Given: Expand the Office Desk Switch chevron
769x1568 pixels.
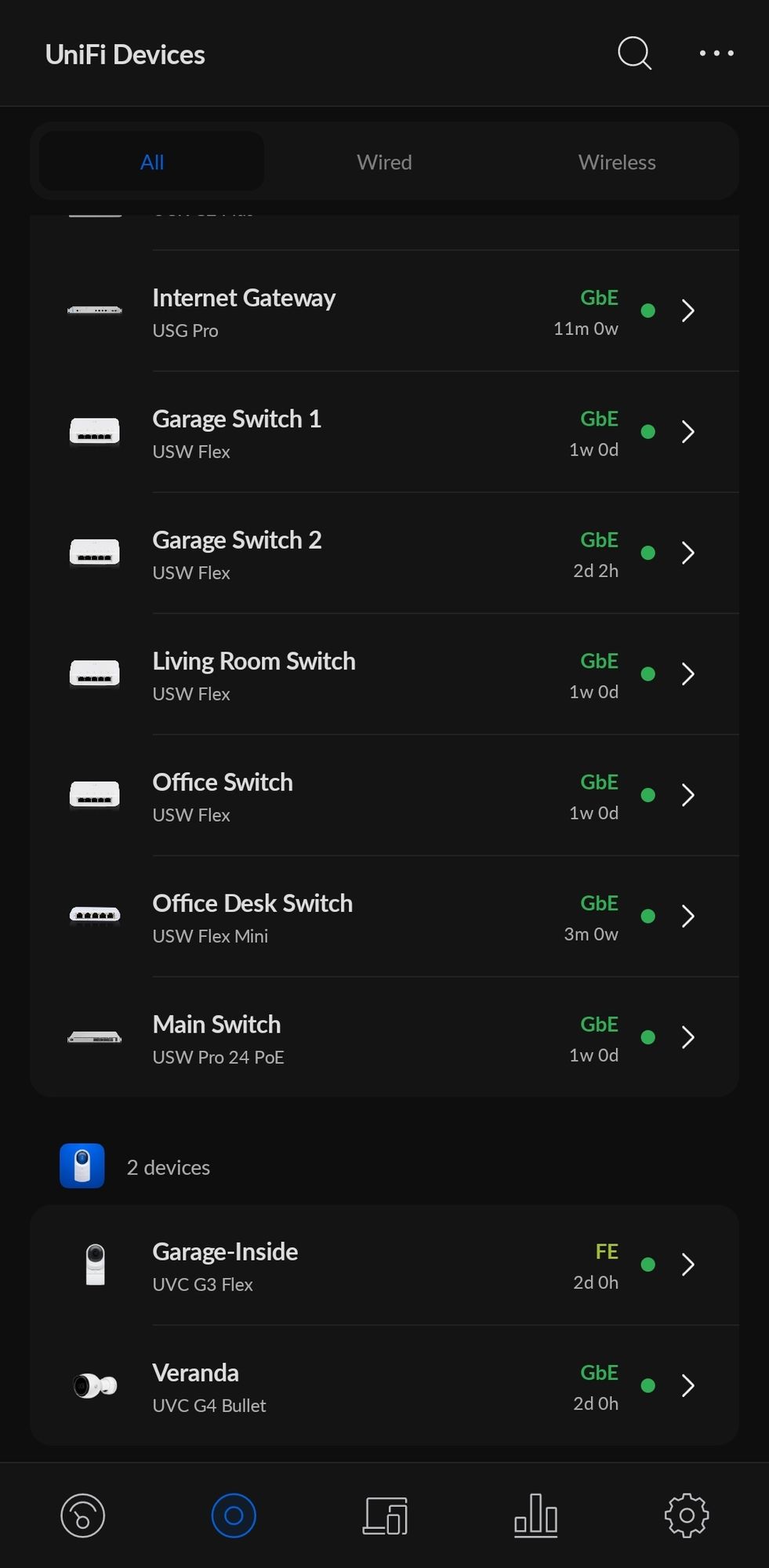Looking at the screenshot, I should (x=687, y=916).
